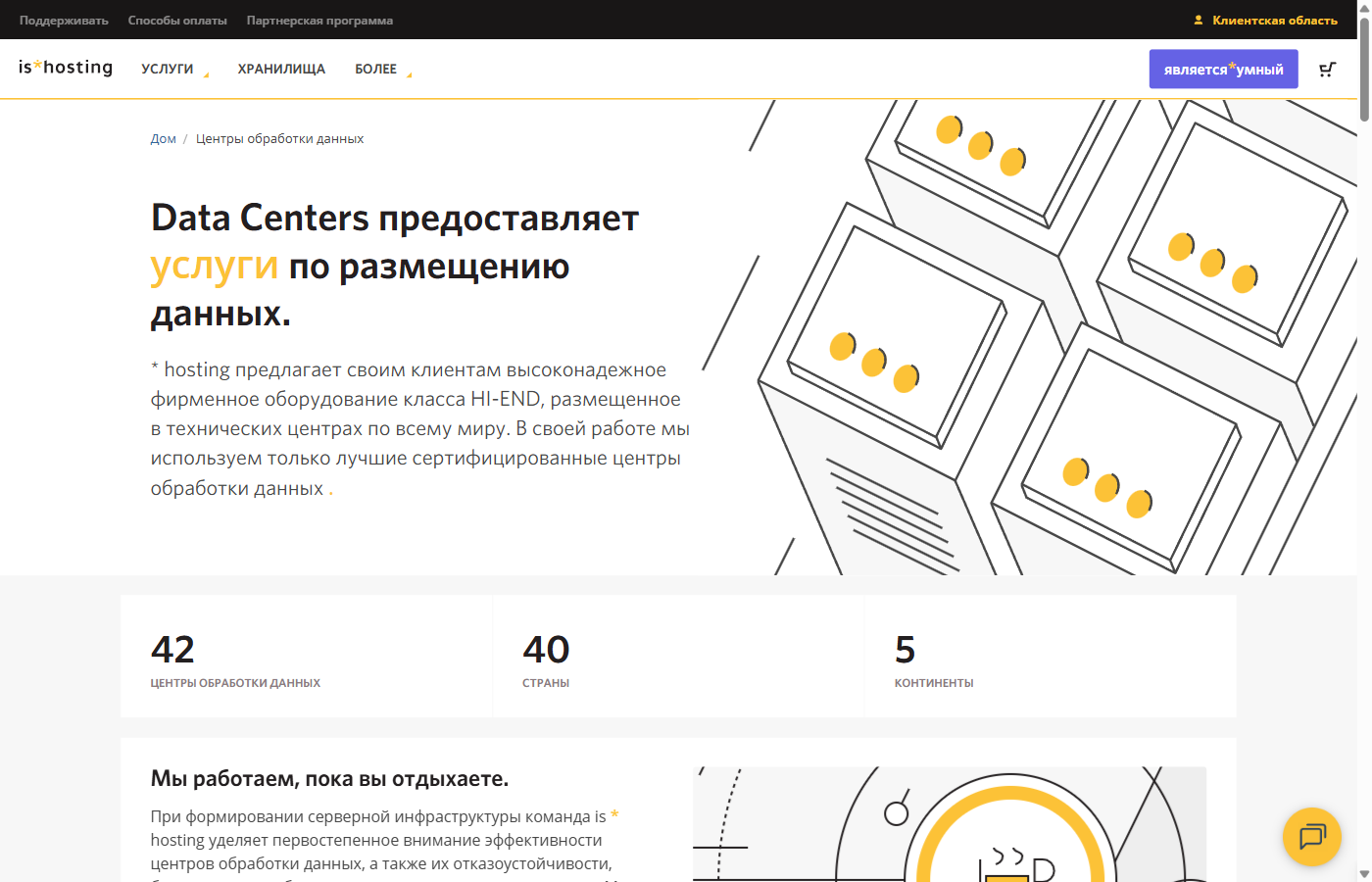Click the scrollbar down arrow
1372x882 pixels.
pos(1364,873)
